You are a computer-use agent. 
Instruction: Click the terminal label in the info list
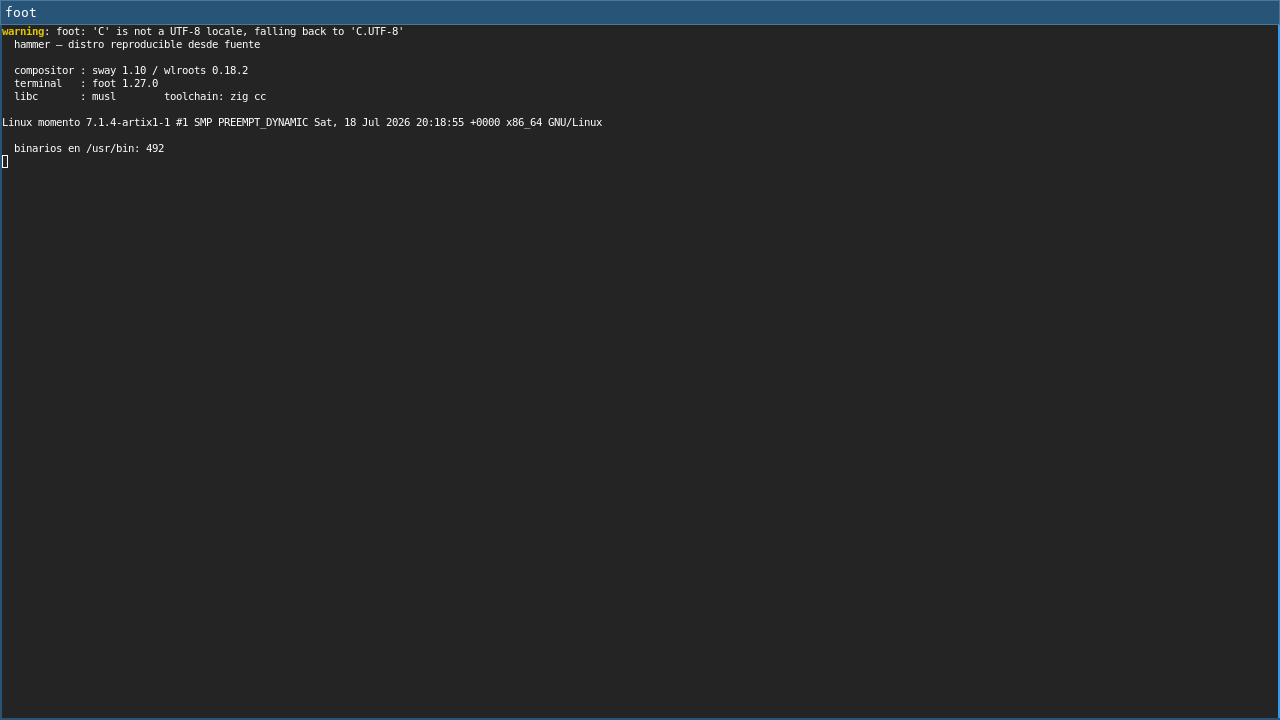(38, 84)
